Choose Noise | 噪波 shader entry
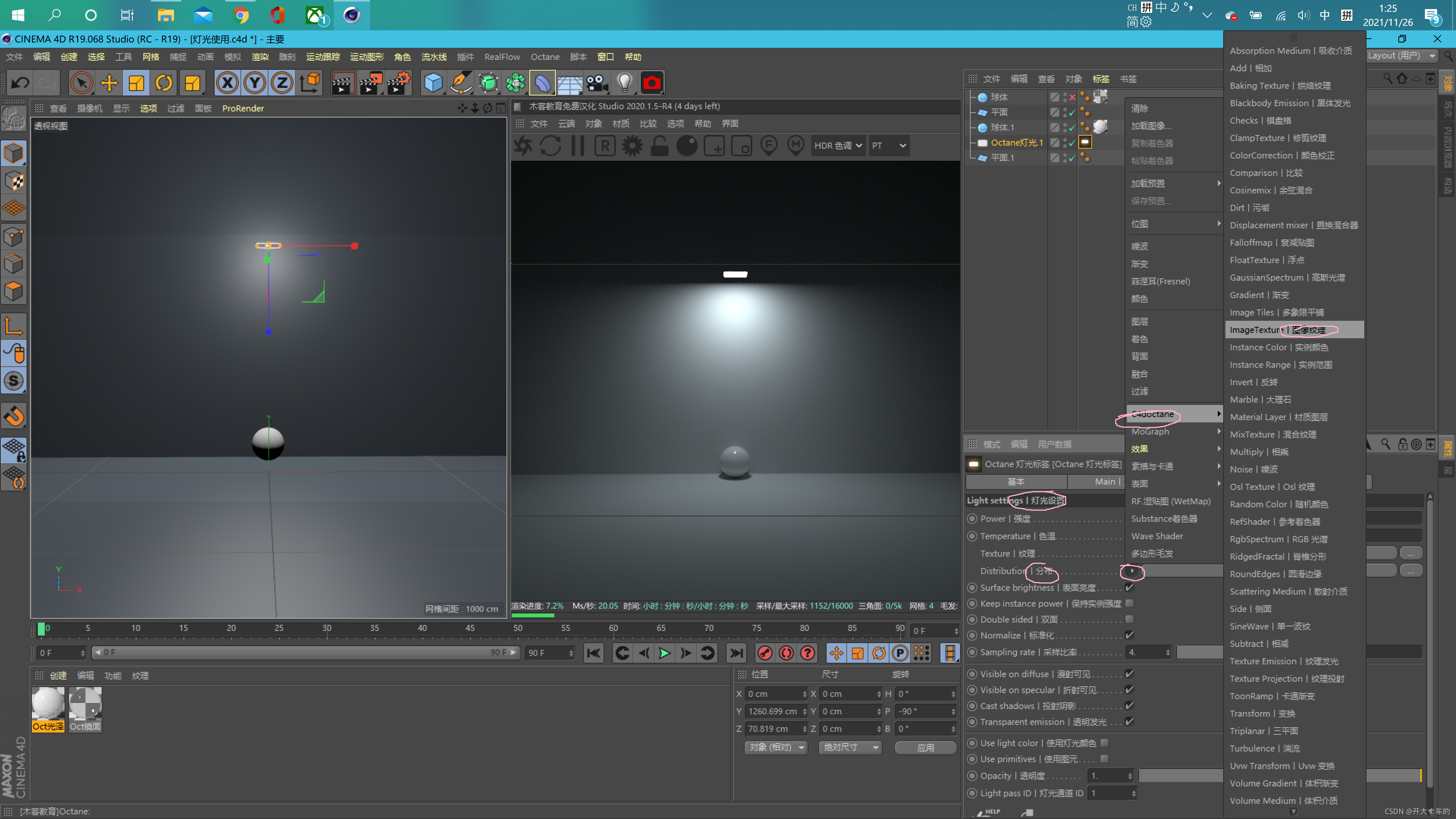Viewport: 1456px width, 819px height. click(x=1294, y=469)
